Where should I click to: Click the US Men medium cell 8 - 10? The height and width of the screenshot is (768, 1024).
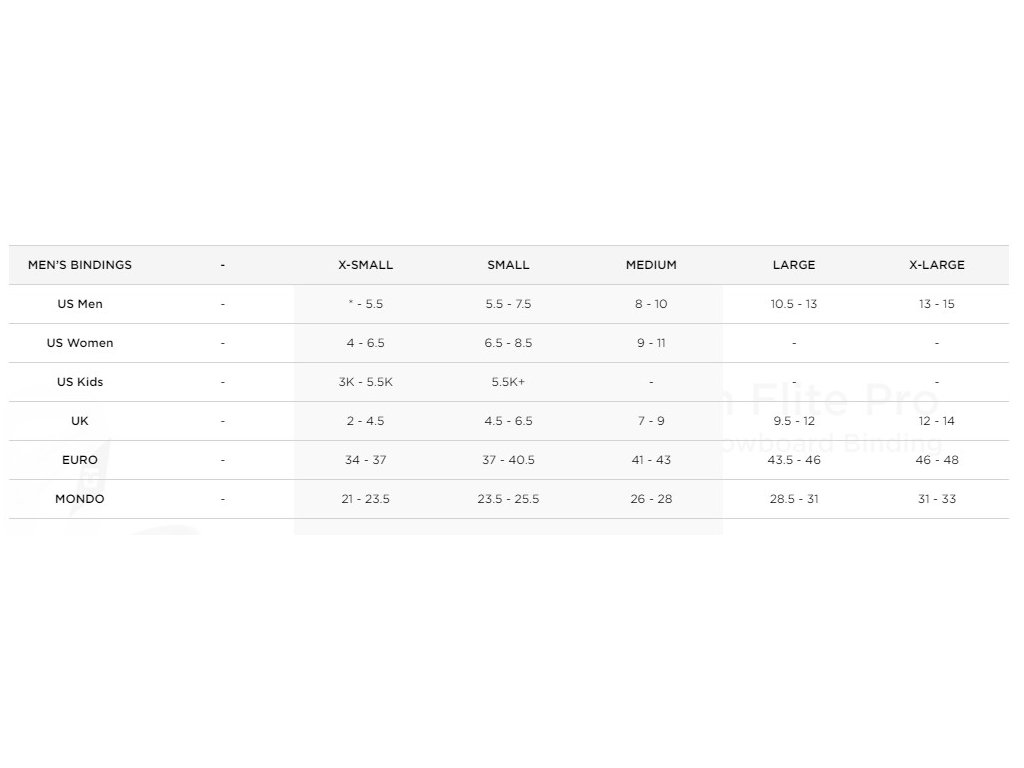(x=651, y=304)
